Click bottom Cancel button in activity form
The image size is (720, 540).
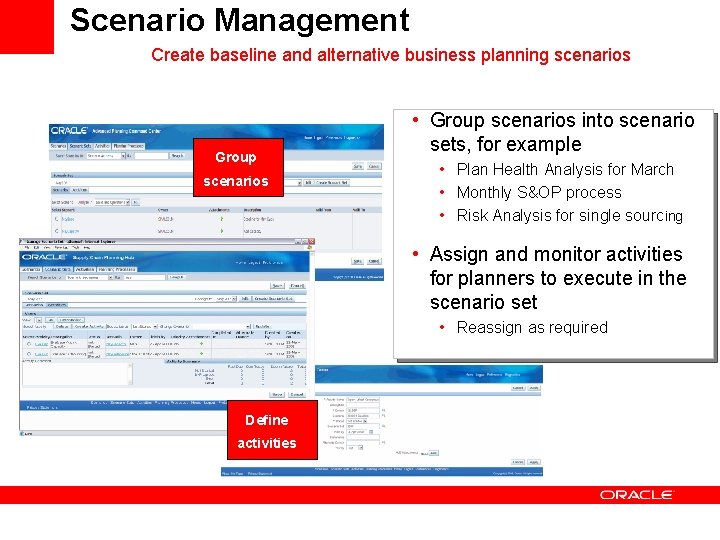pyautogui.click(x=518, y=462)
